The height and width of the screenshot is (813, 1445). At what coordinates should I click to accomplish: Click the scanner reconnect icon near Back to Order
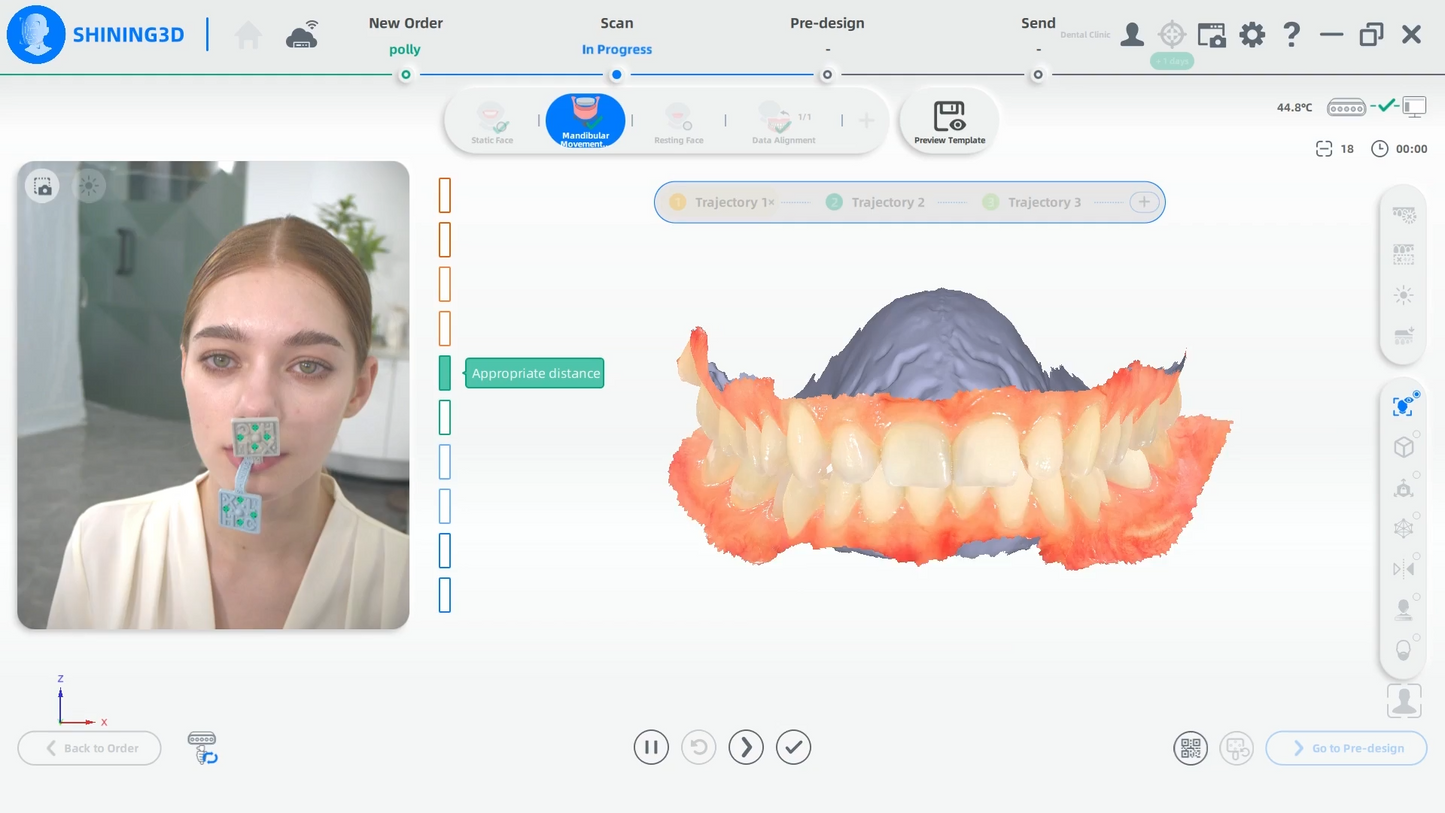click(202, 748)
